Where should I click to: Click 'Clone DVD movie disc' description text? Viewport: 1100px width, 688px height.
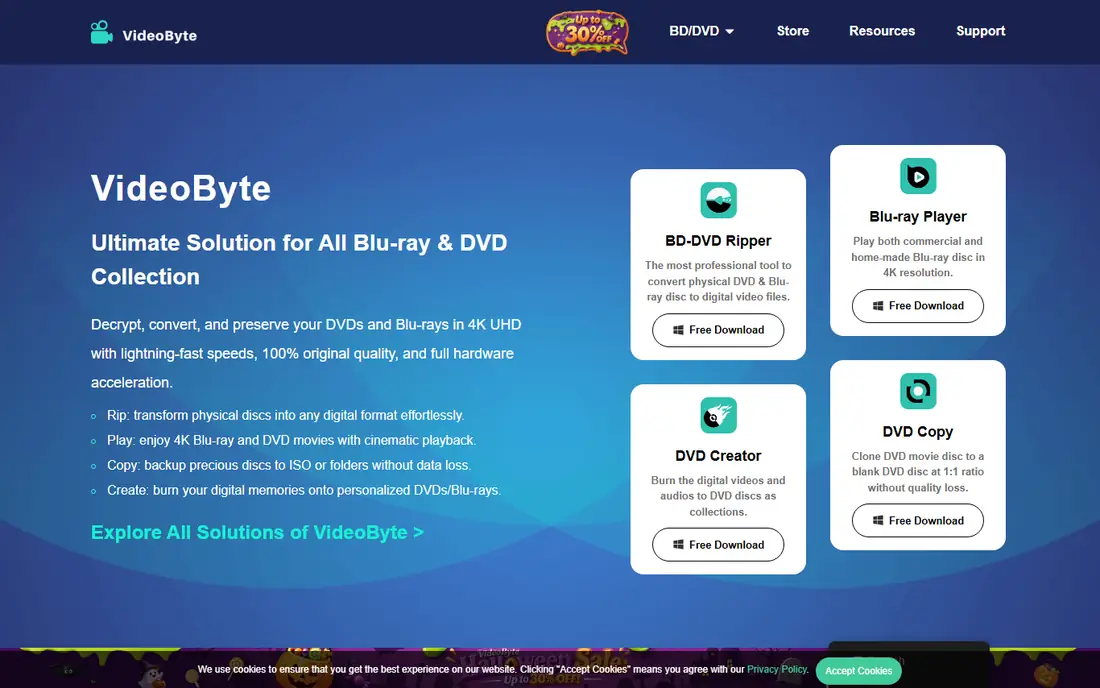point(918,472)
